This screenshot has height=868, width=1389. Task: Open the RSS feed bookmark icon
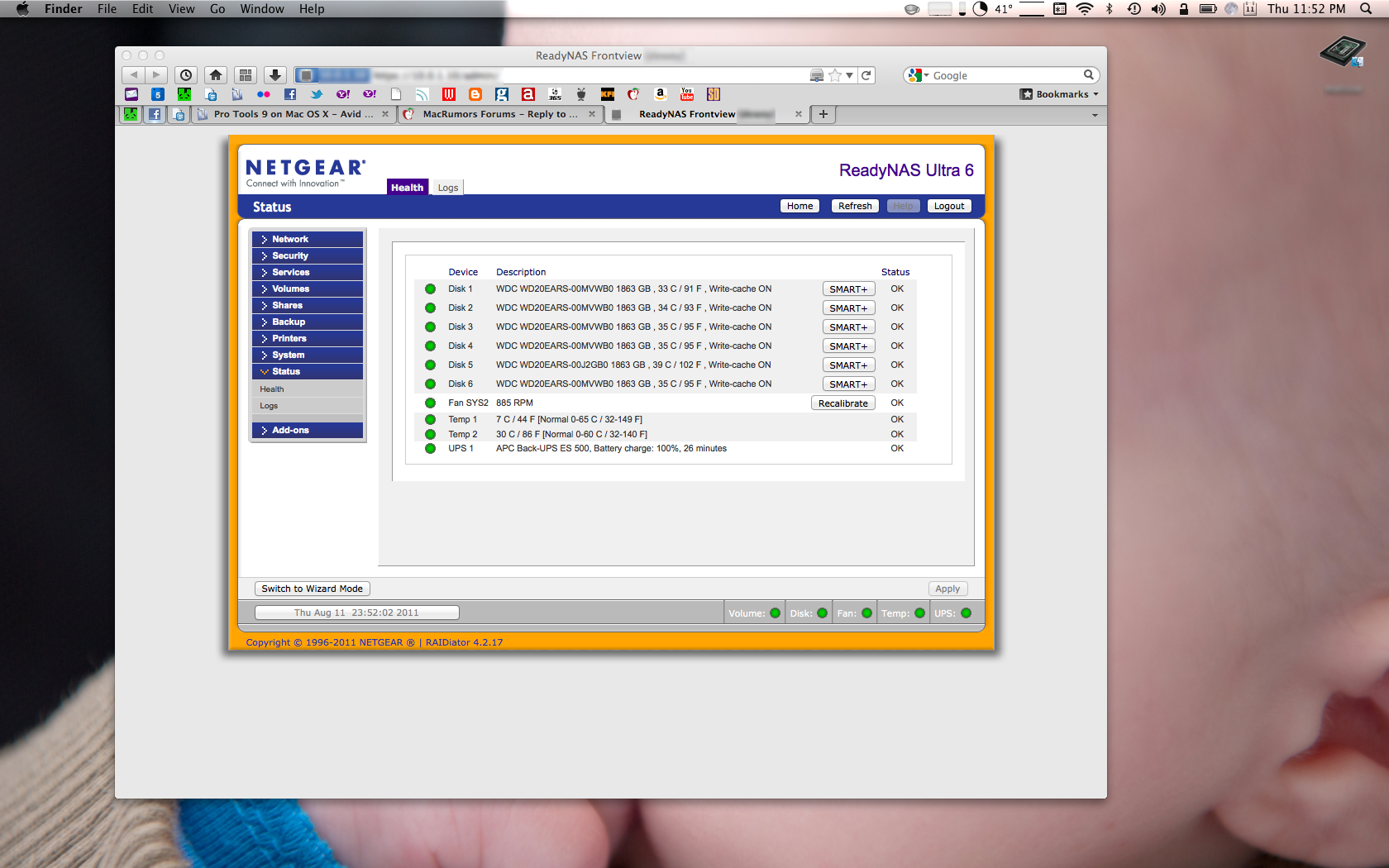point(422,94)
